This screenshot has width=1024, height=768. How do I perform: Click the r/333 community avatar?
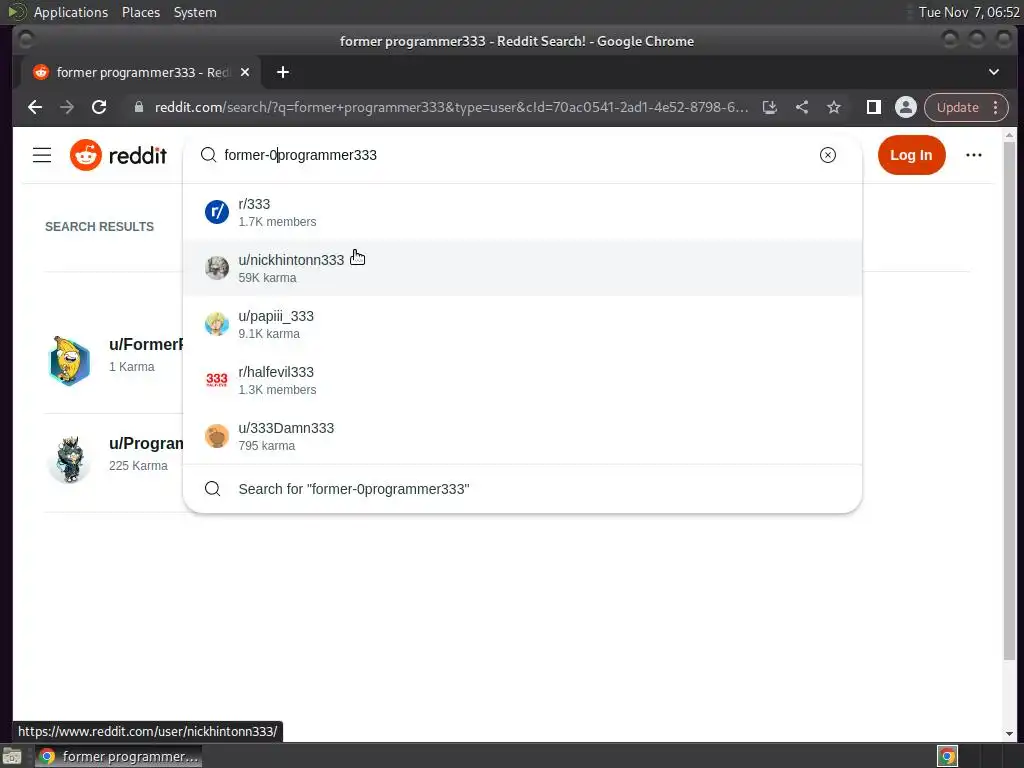click(x=217, y=212)
